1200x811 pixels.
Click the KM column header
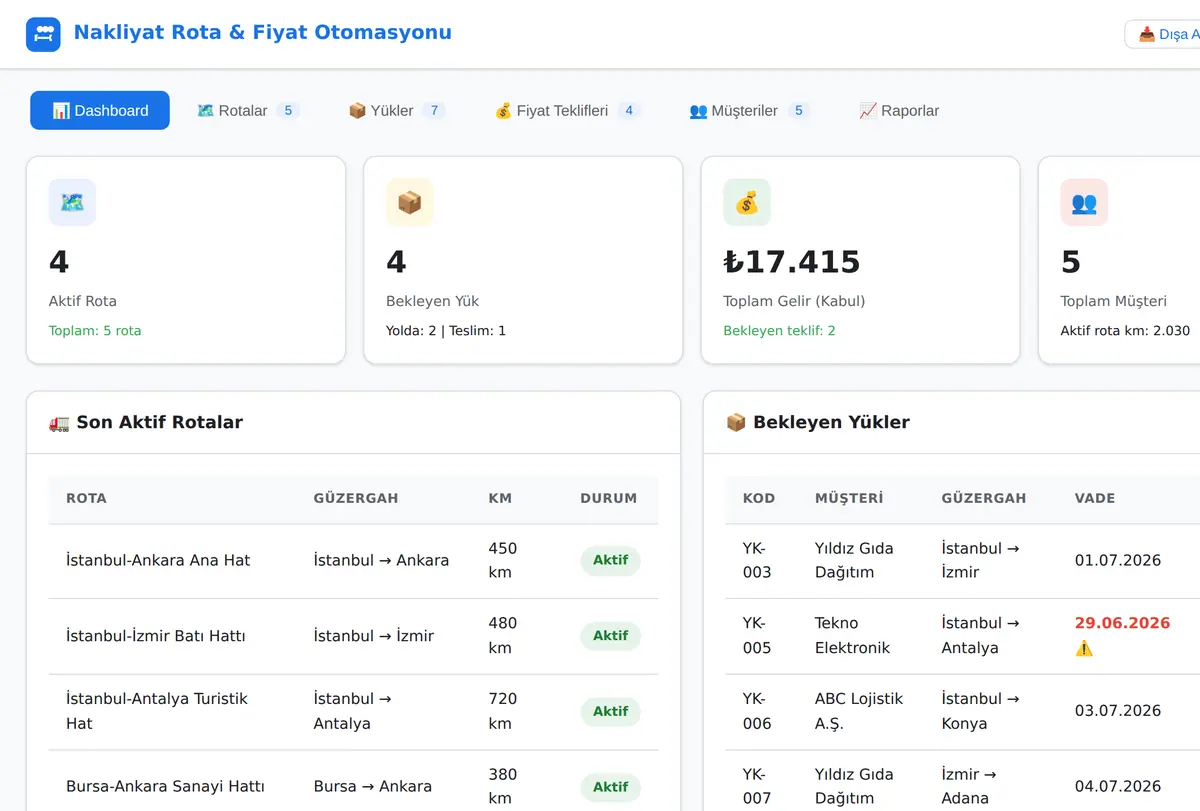coord(500,498)
